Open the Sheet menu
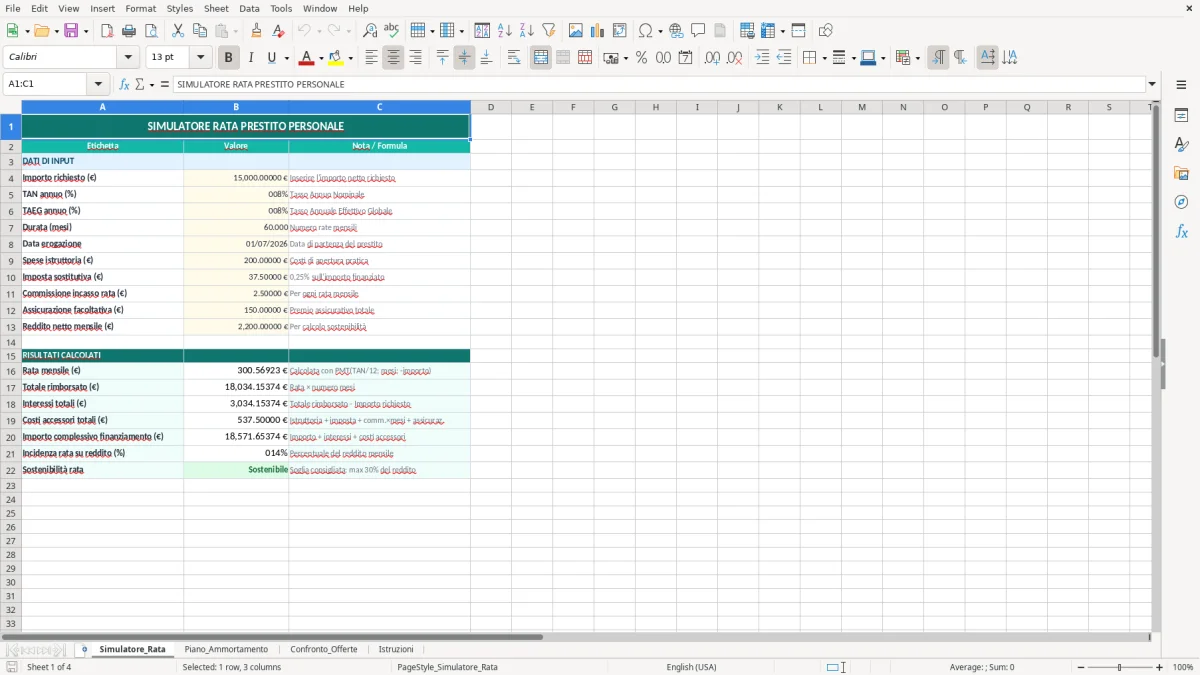Image resolution: width=1200 pixels, height=675 pixels. click(x=216, y=8)
